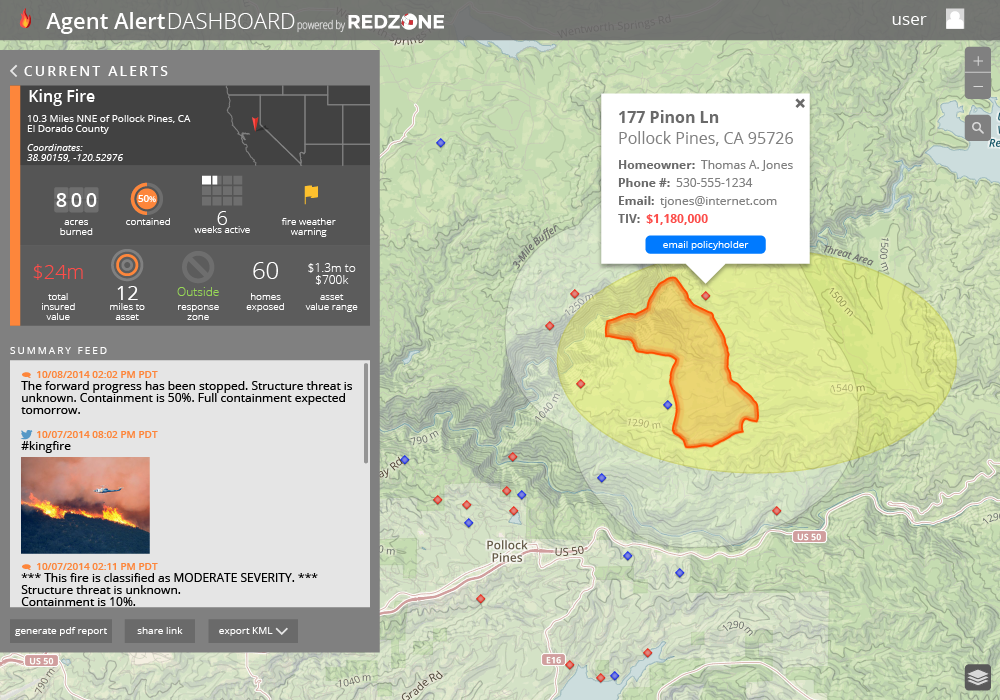Click the coordinates 38.90159, -120.52976
This screenshot has width=1000, height=700.
(75, 157)
